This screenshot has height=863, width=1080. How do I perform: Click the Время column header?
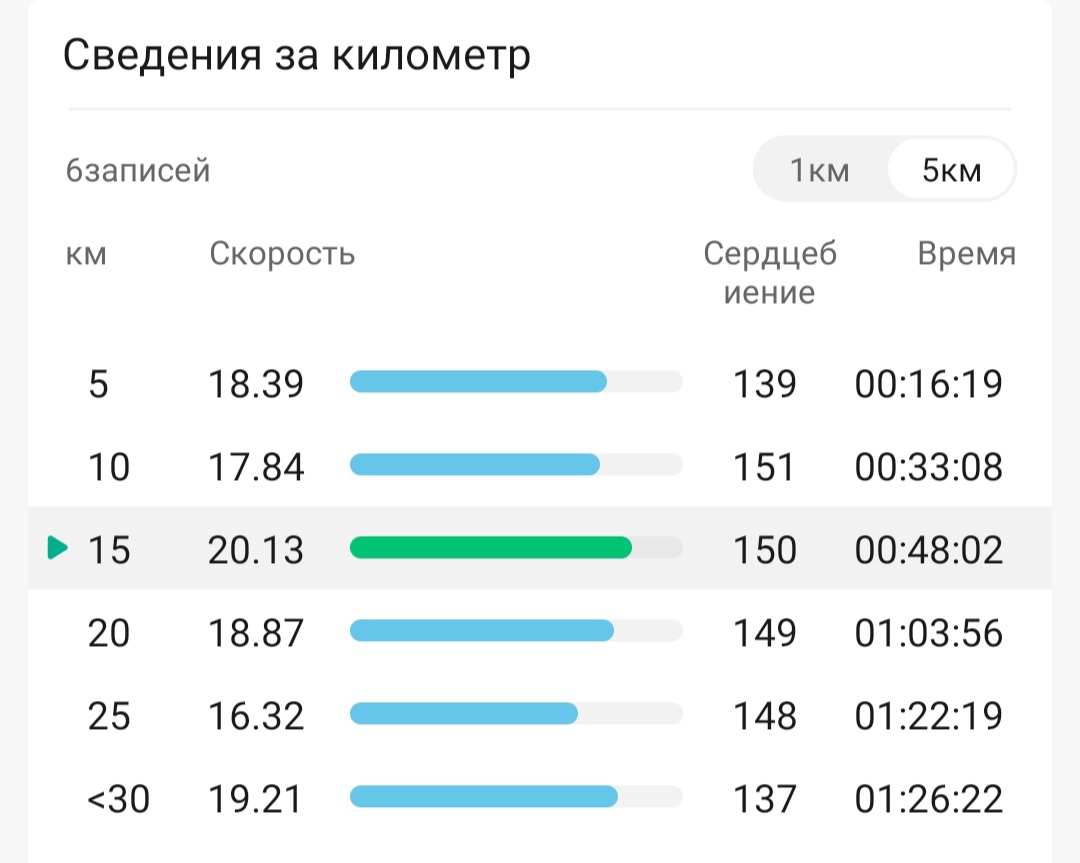966,253
